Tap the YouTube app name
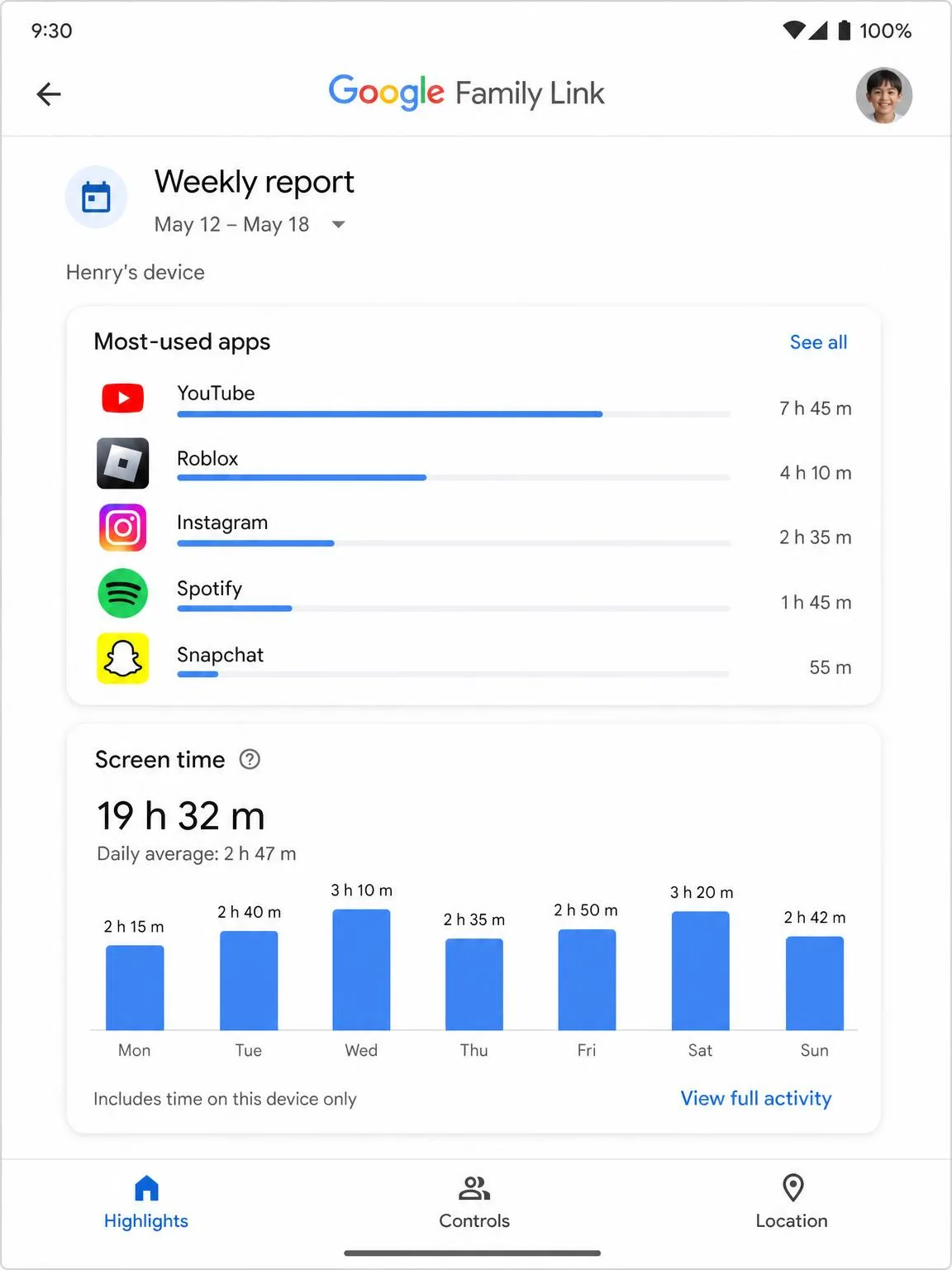The width and height of the screenshot is (952, 1270). click(x=216, y=393)
